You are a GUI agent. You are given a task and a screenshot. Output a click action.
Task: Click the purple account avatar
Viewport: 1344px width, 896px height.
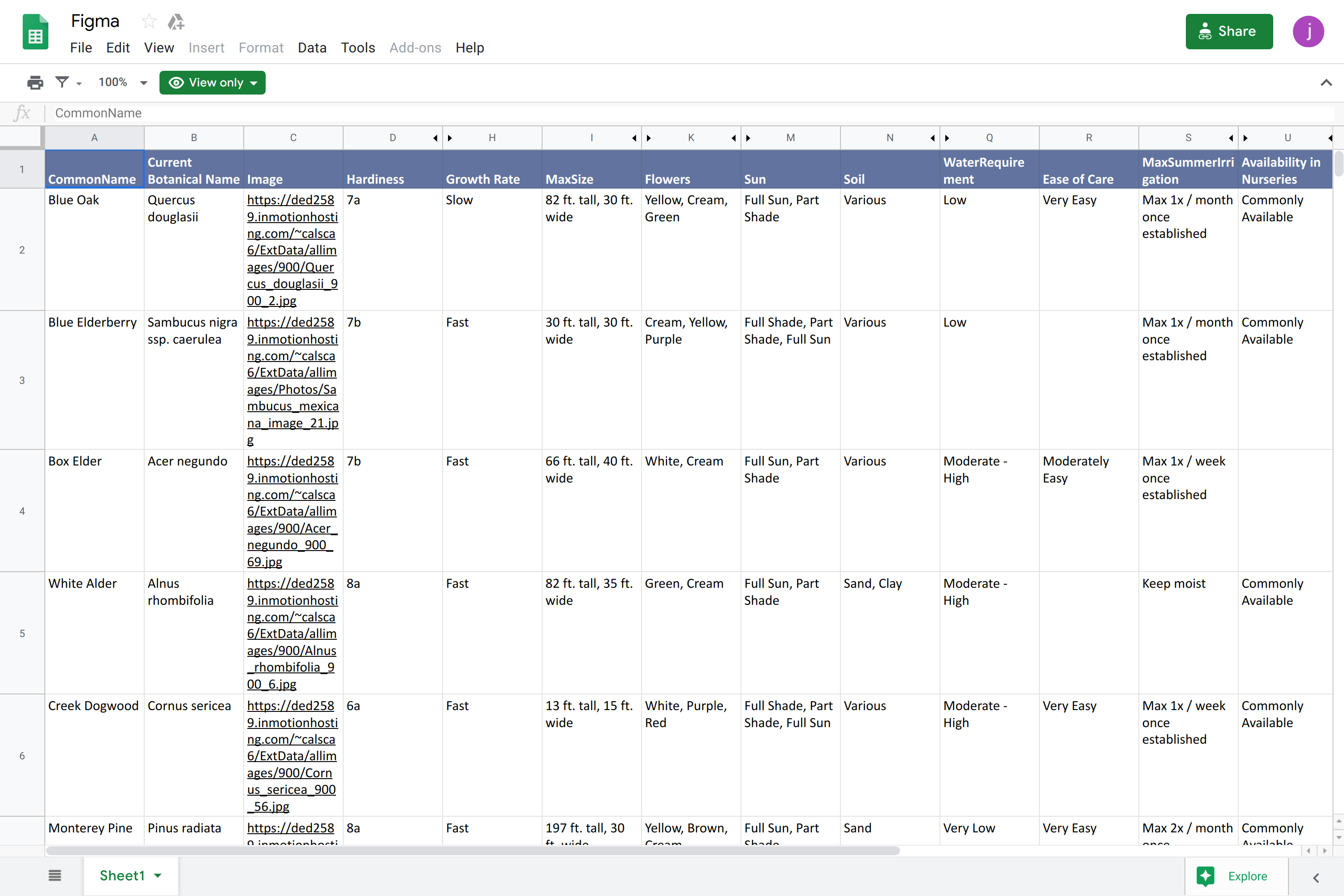1308,31
